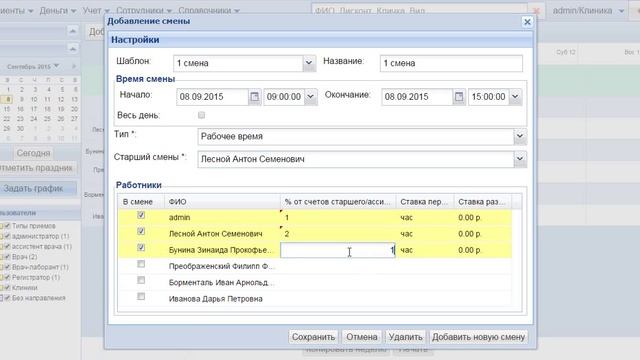
Task: Click Ставка пер... column header
Action: (425, 202)
